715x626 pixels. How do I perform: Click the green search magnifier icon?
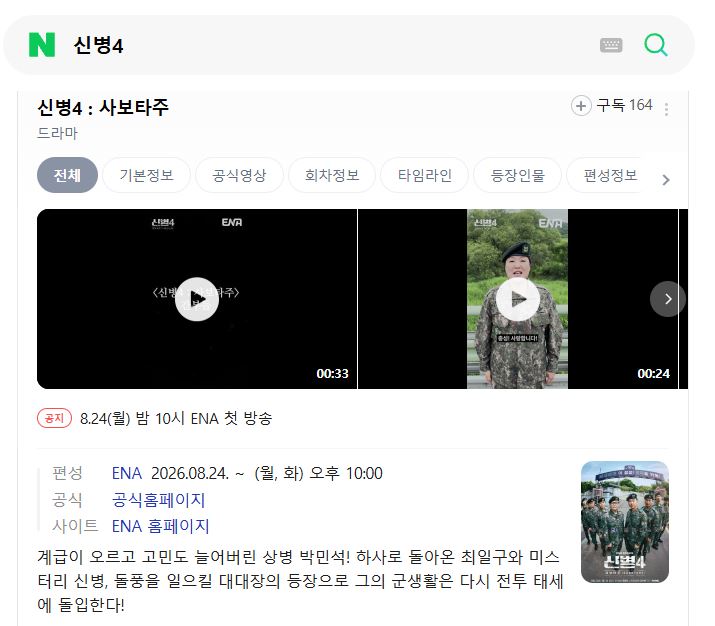tap(656, 45)
